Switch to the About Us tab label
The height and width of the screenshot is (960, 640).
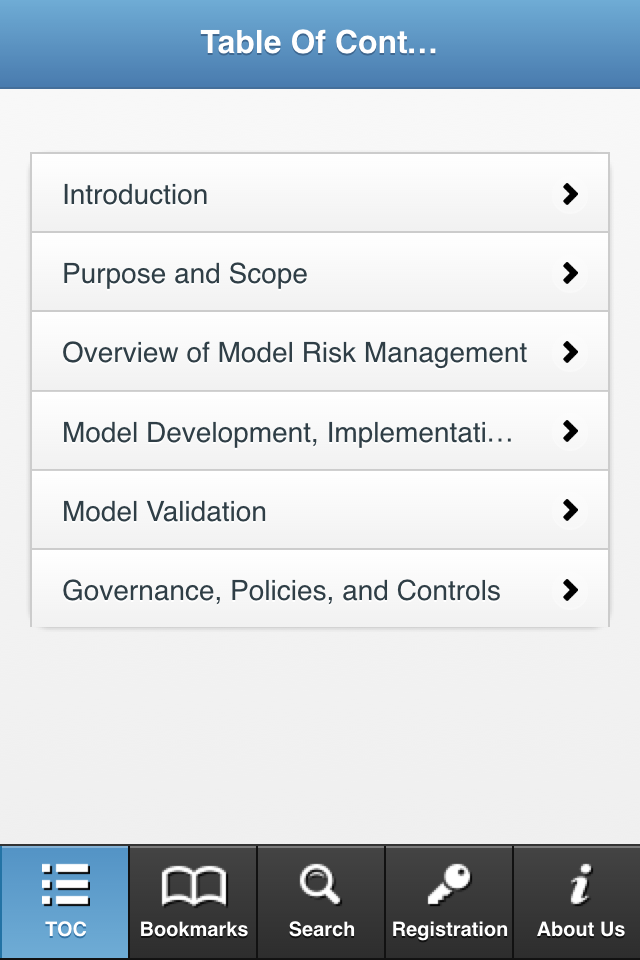580,929
